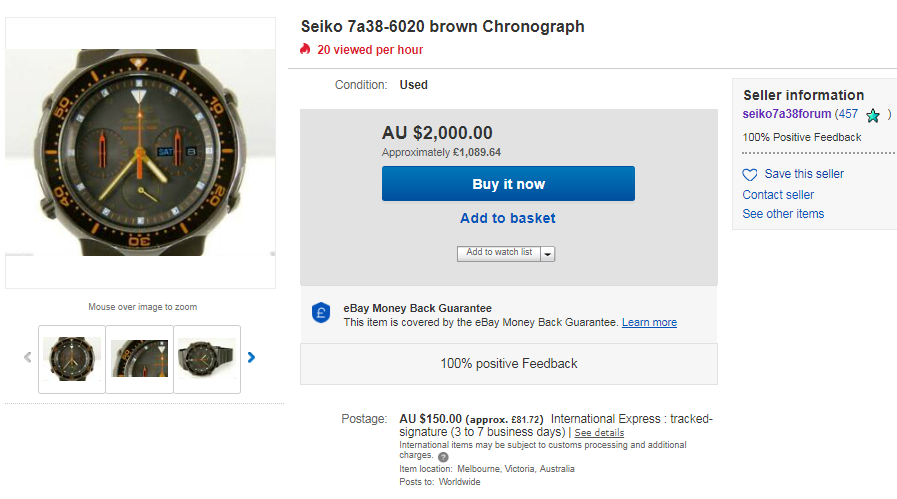Click Add to watch list button
897x499 pixels.
[499, 253]
